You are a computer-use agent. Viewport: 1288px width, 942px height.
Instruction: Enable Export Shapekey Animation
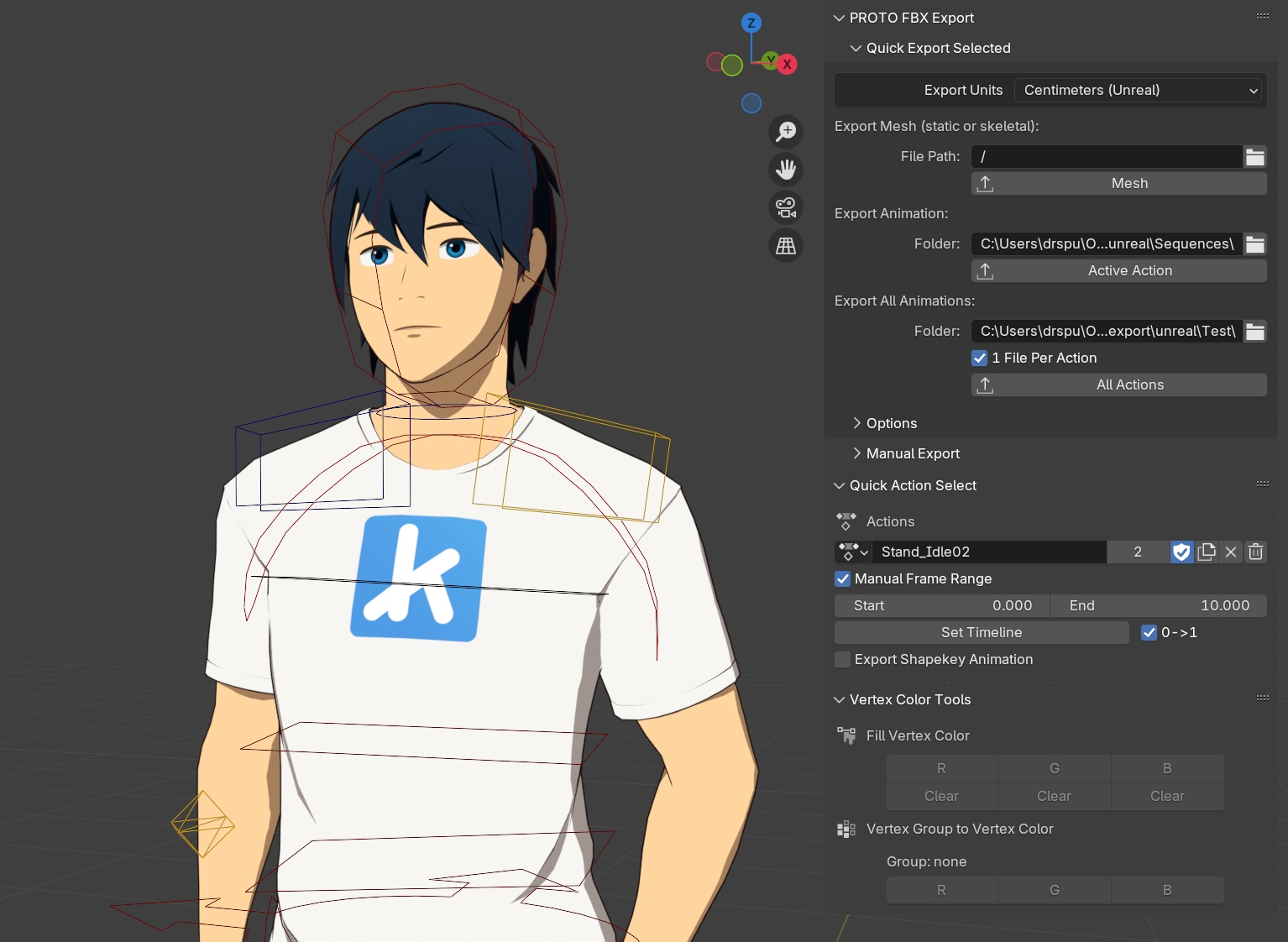843,660
